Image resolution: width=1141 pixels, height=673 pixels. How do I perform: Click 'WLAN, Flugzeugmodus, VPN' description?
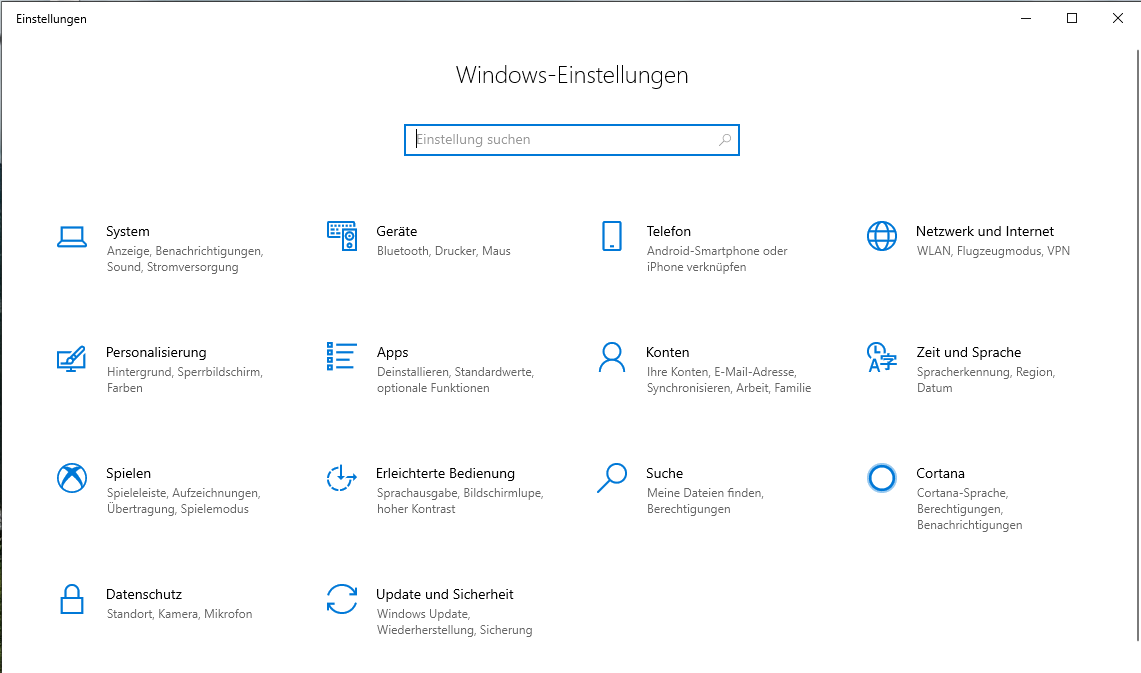(993, 251)
